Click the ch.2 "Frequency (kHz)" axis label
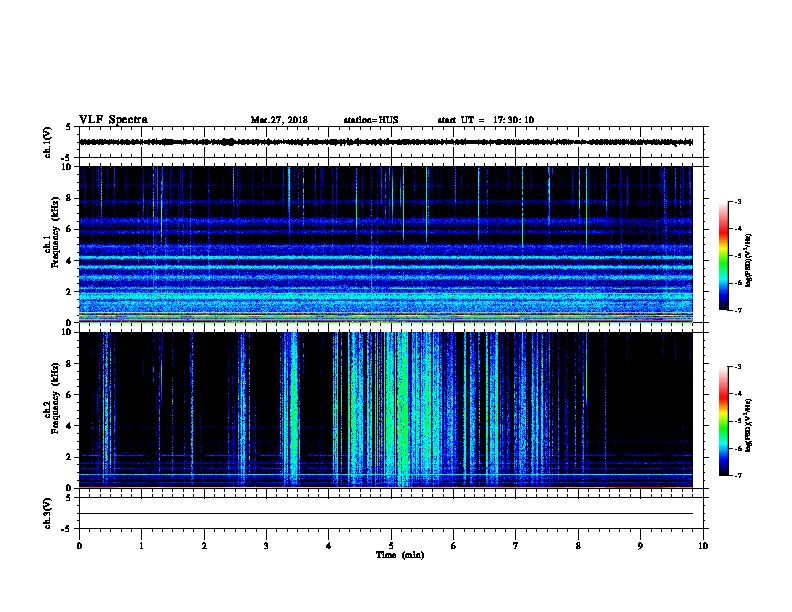The image size is (792, 612). 55,399
